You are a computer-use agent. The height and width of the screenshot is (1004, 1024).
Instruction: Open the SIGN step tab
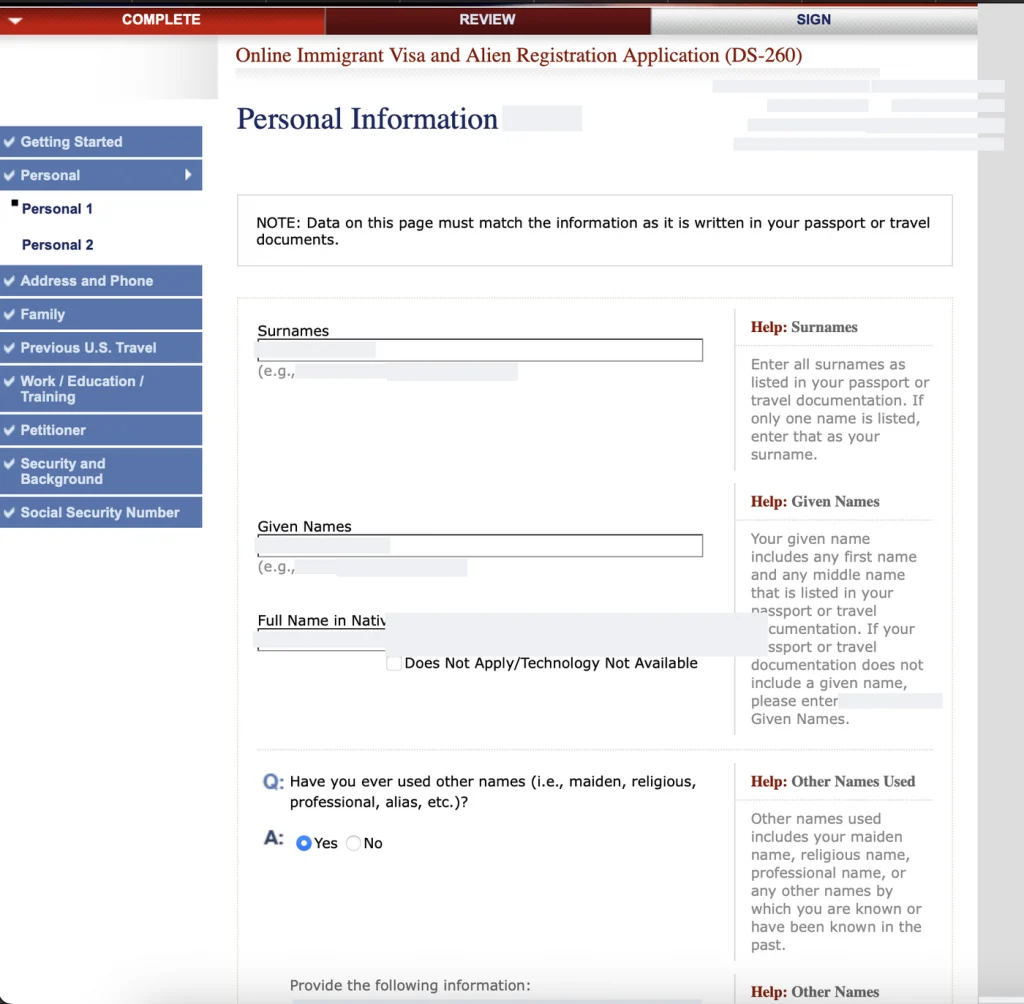tap(813, 20)
